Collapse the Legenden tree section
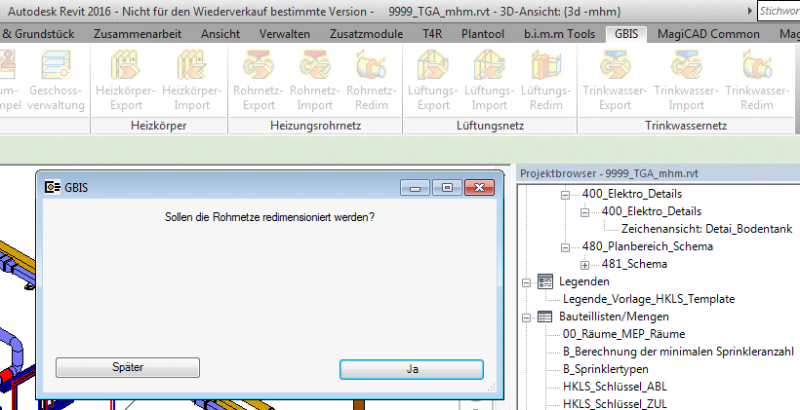 click(x=527, y=282)
